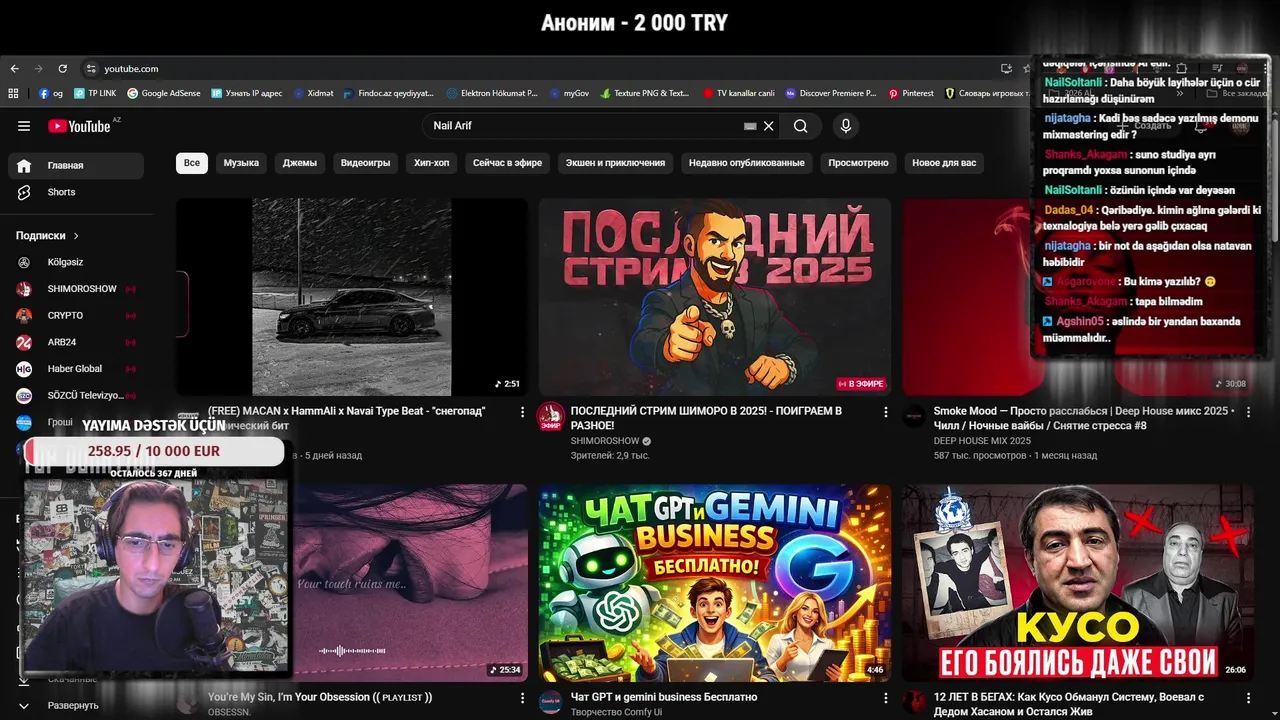Viewport: 1280px width, 720px height.
Task: Open the Google AdSense bookmark
Action: click(164, 93)
